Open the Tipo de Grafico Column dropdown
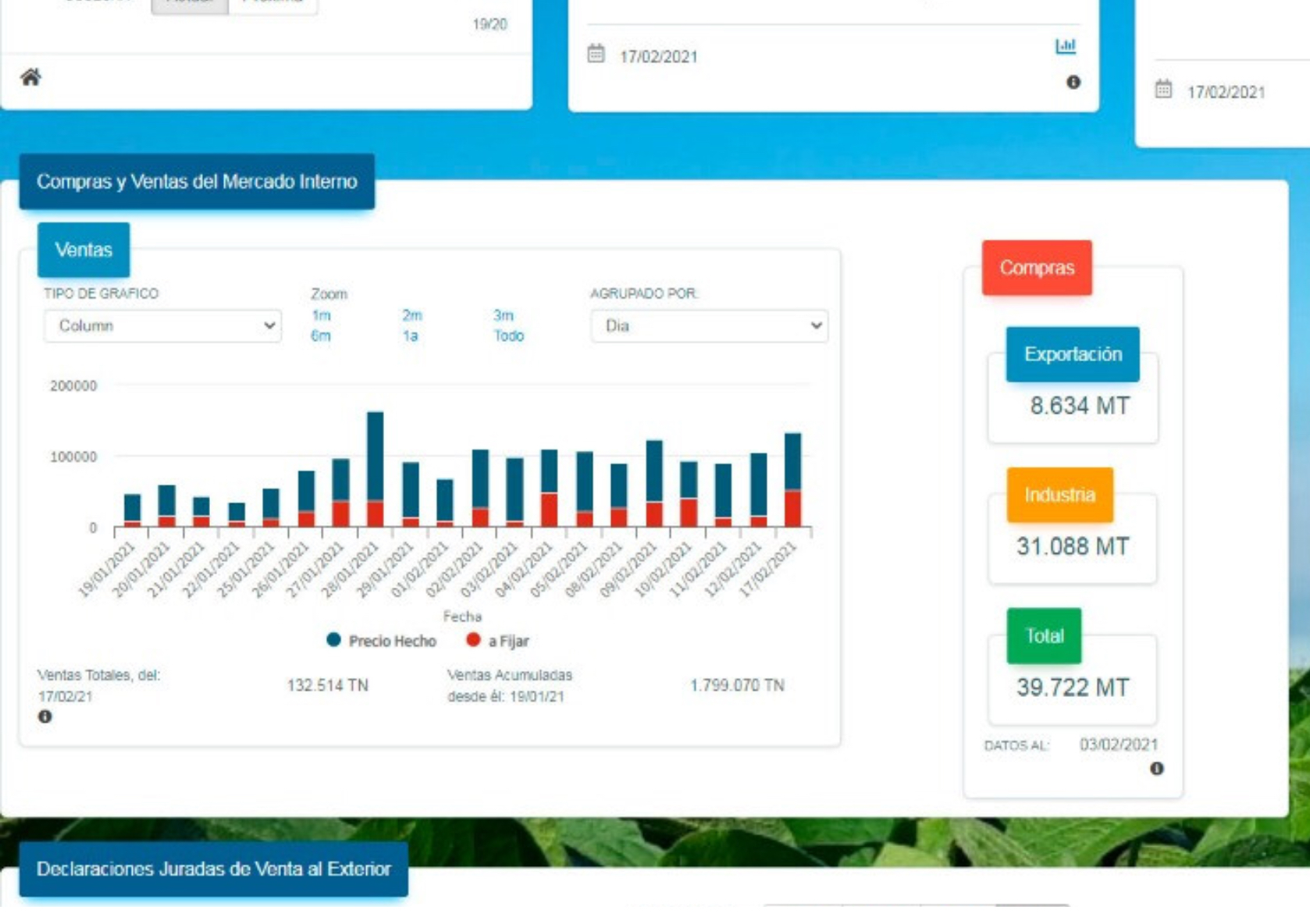 coord(162,325)
